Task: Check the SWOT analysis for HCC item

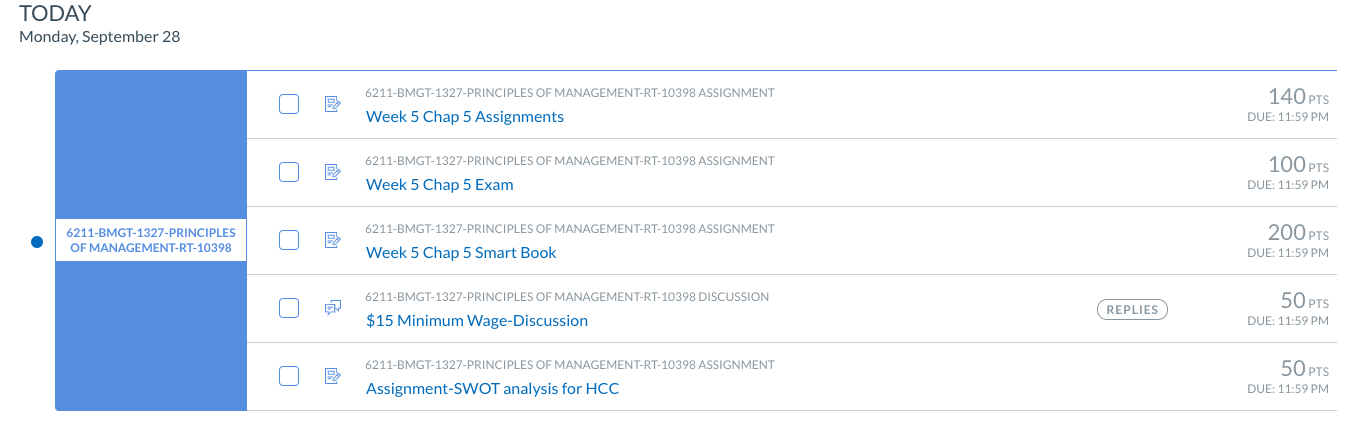Action: (289, 376)
